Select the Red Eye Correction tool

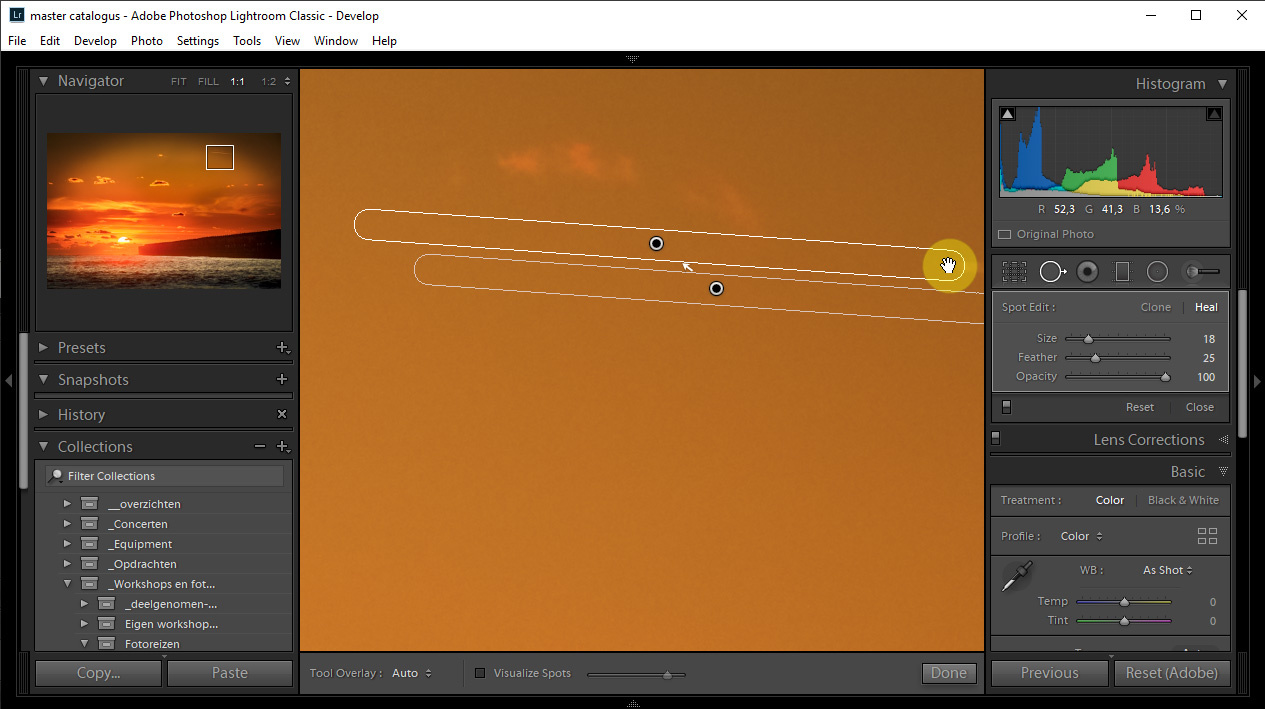tap(1088, 271)
